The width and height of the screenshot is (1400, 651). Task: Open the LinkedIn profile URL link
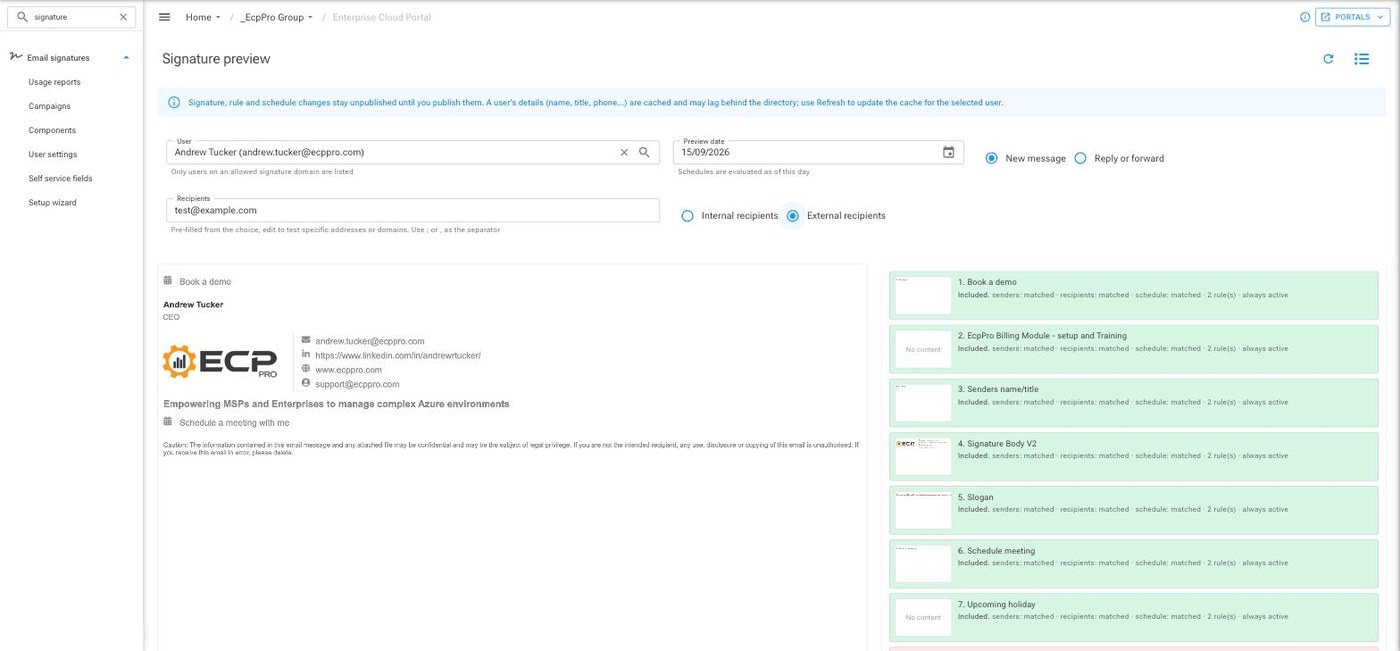[398, 355]
